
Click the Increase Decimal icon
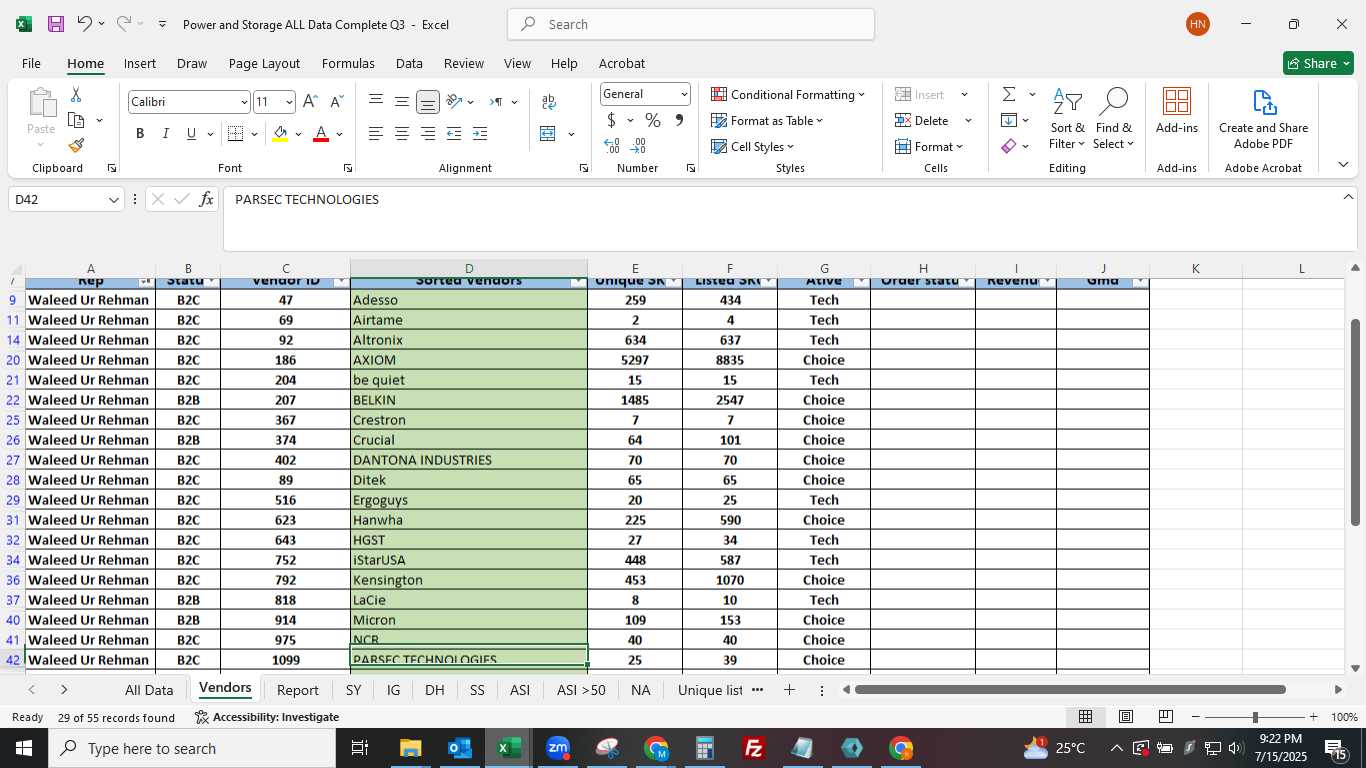(x=612, y=146)
